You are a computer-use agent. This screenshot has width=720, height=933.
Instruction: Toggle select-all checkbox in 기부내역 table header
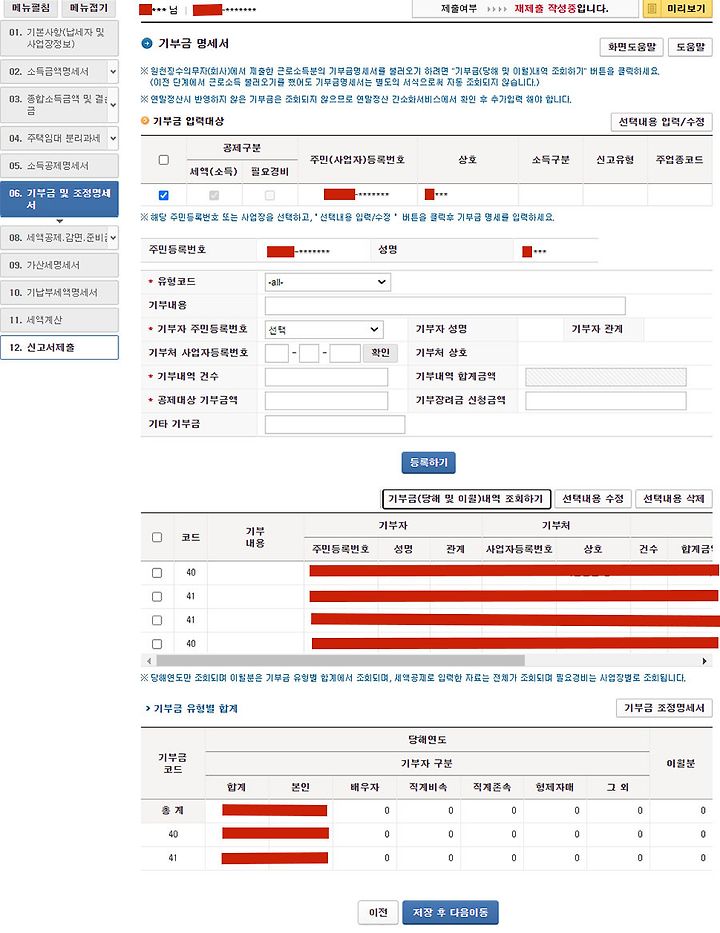point(157,537)
